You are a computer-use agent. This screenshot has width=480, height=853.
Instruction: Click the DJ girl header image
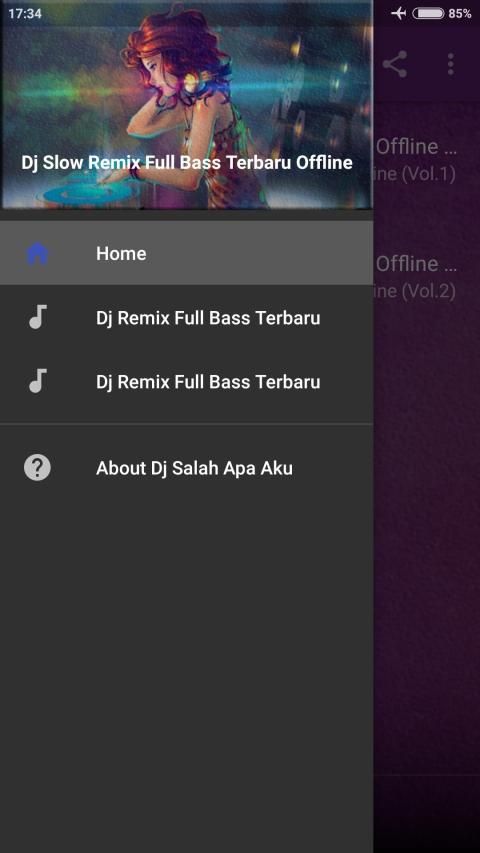tap(187, 104)
